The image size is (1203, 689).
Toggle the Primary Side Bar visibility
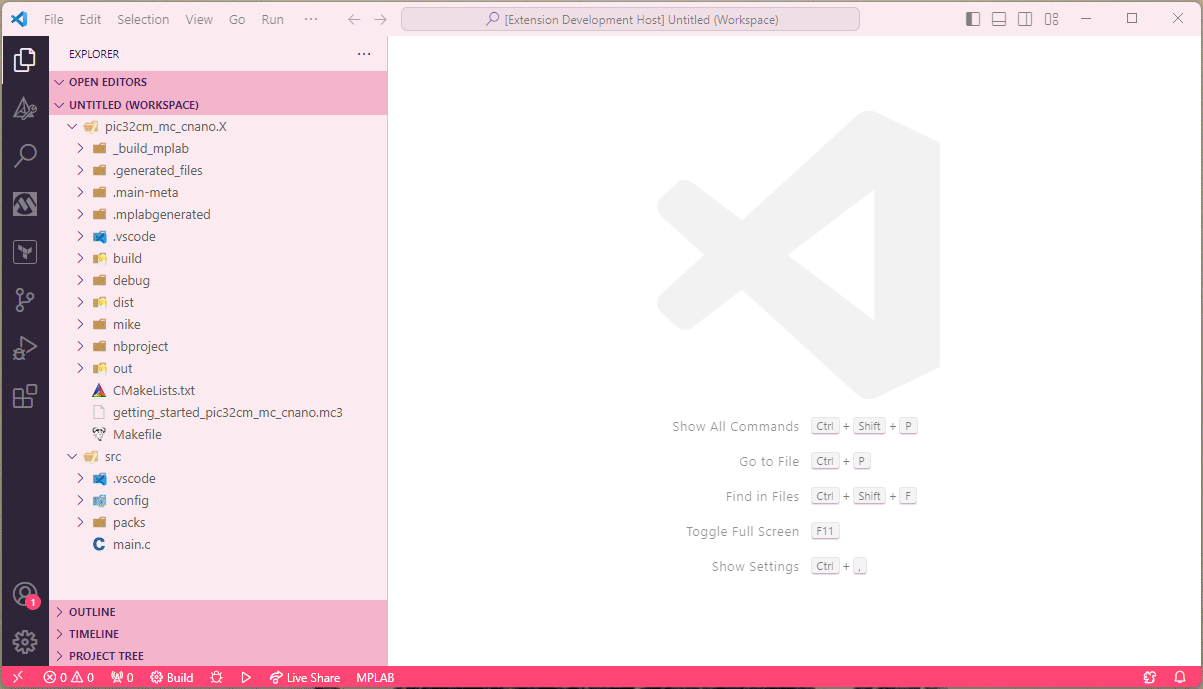[973, 19]
